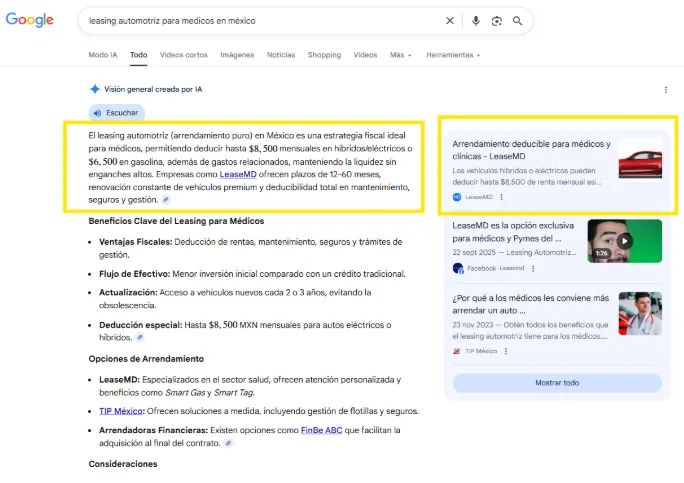
Task: Open three-dot menu beside TIP México source
Action: tap(506, 351)
